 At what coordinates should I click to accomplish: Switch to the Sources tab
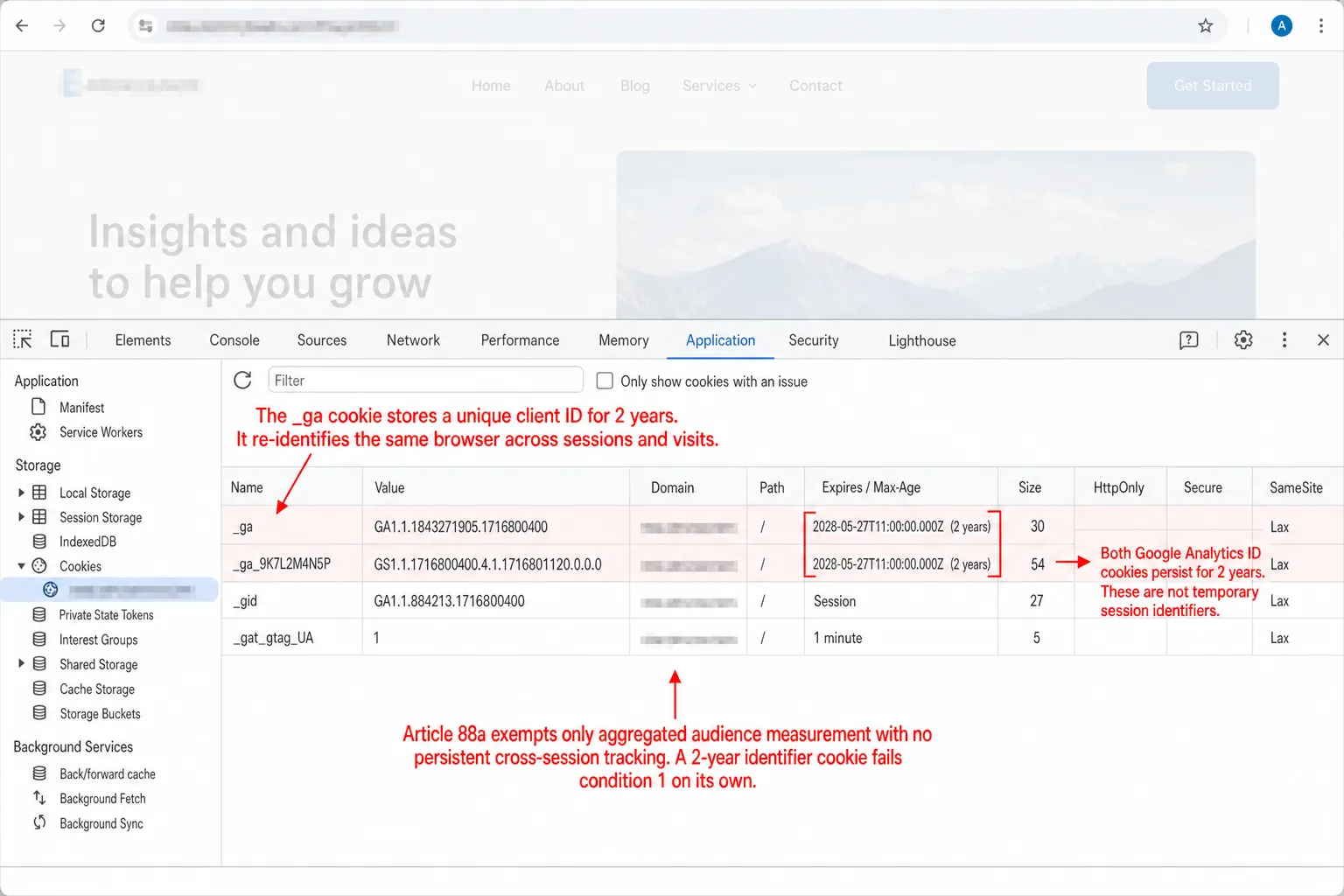click(x=322, y=340)
